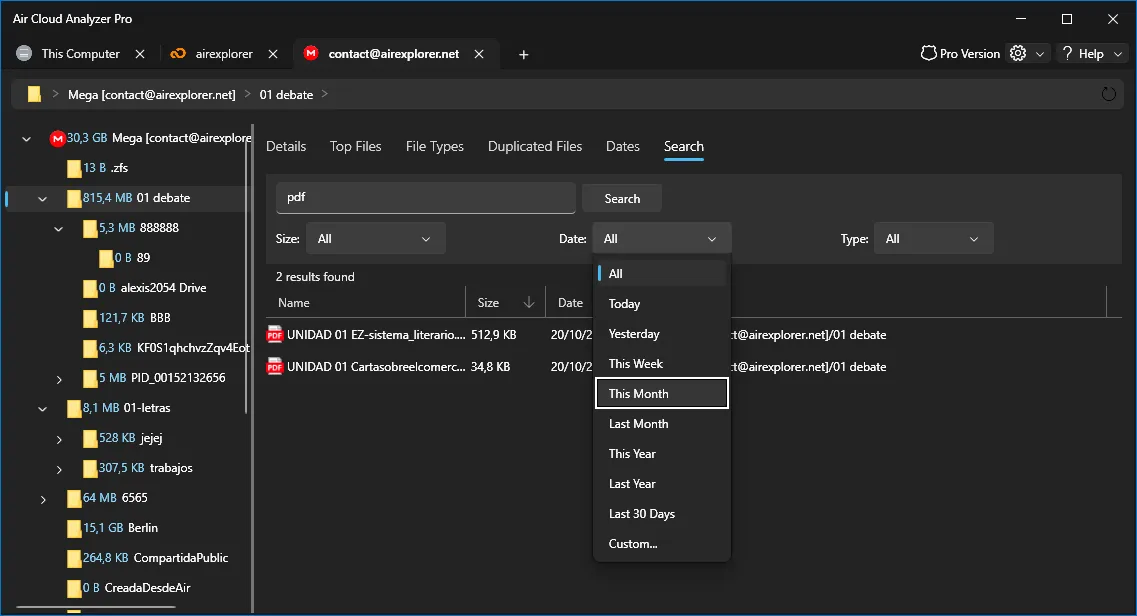The width and height of the screenshot is (1137, 616).
Task: Collapse the 01-letras folder node
Action: [42, 409]
